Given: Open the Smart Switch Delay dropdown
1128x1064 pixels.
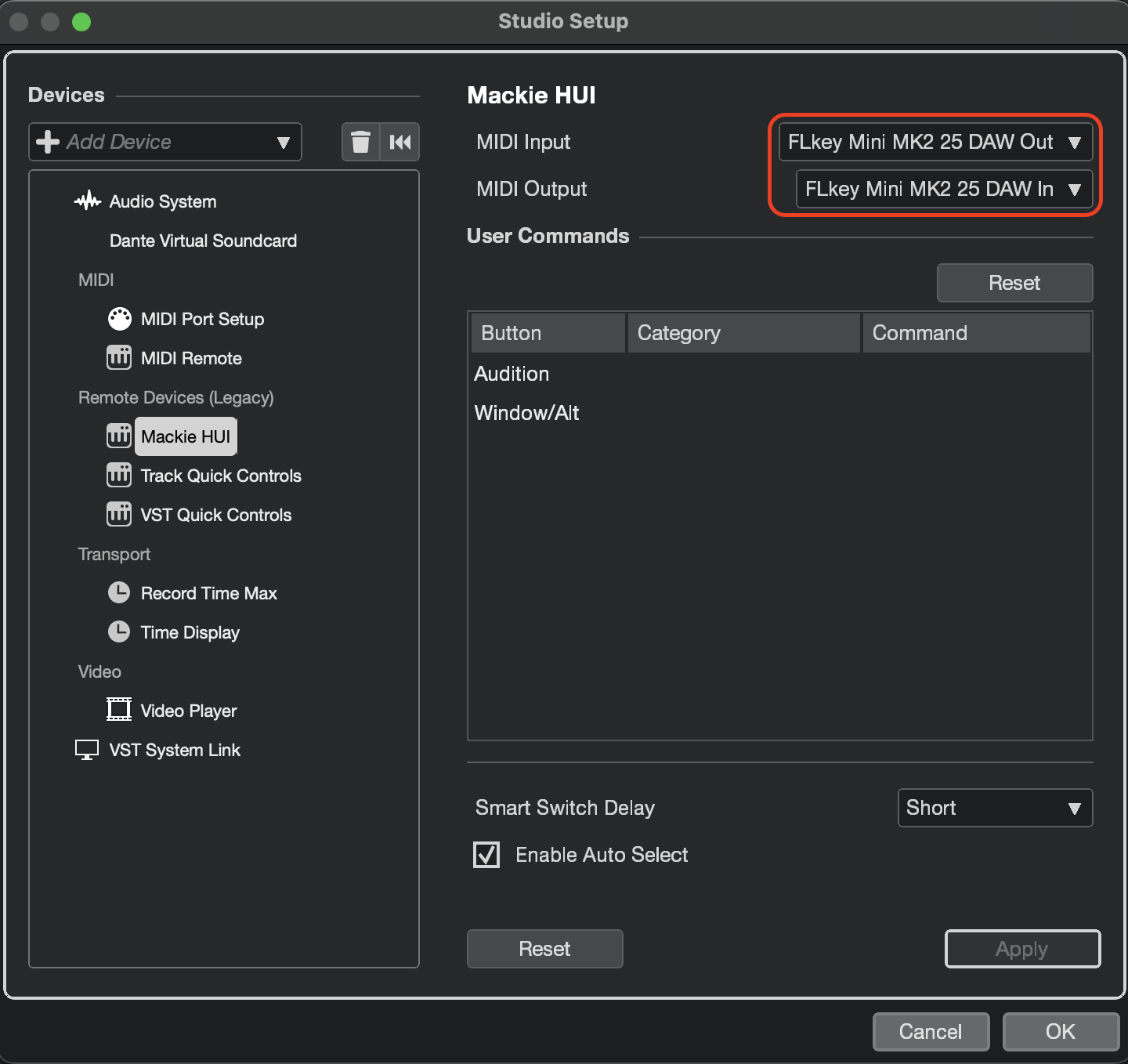Looking at the screenshot, I should [995, 808].
